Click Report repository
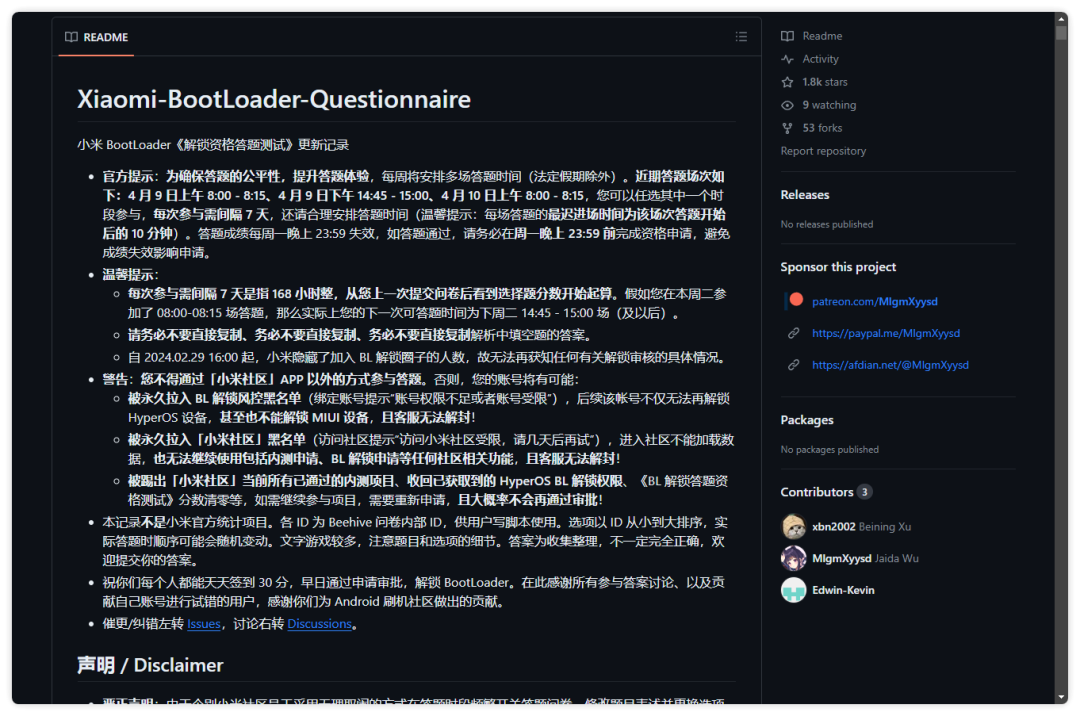 pos(823,151)
